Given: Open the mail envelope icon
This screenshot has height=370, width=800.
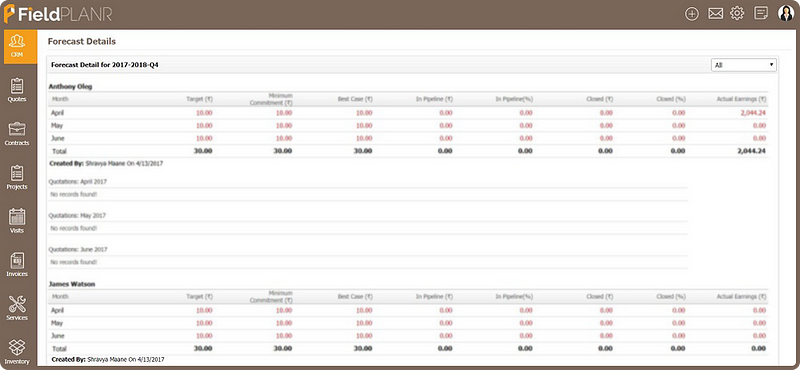Looking at the screenshot, I should 715,14.
